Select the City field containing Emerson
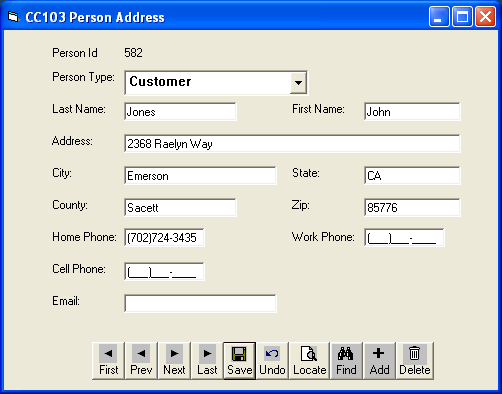 200,176
